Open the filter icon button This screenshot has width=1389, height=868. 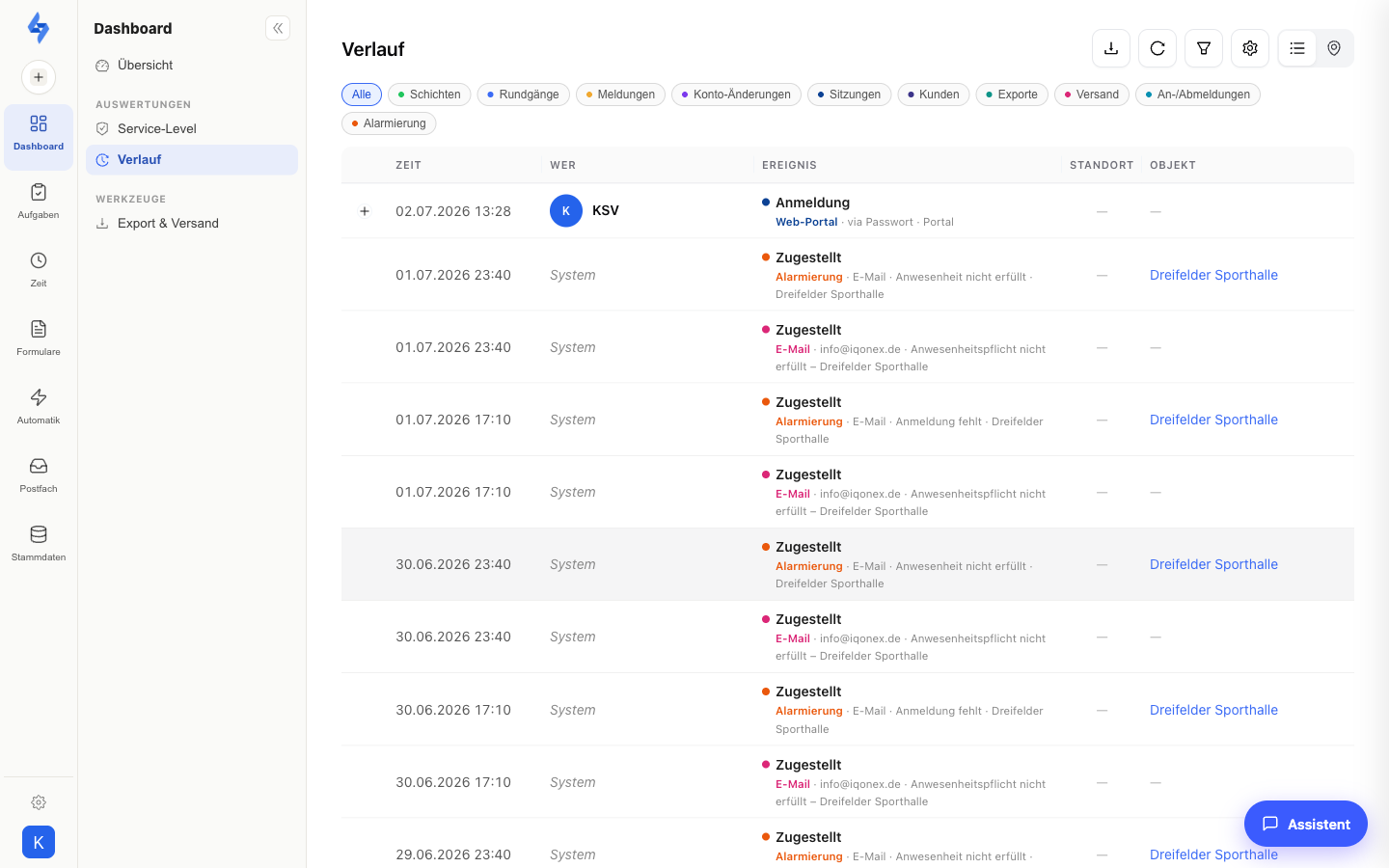click(1204, 48)
